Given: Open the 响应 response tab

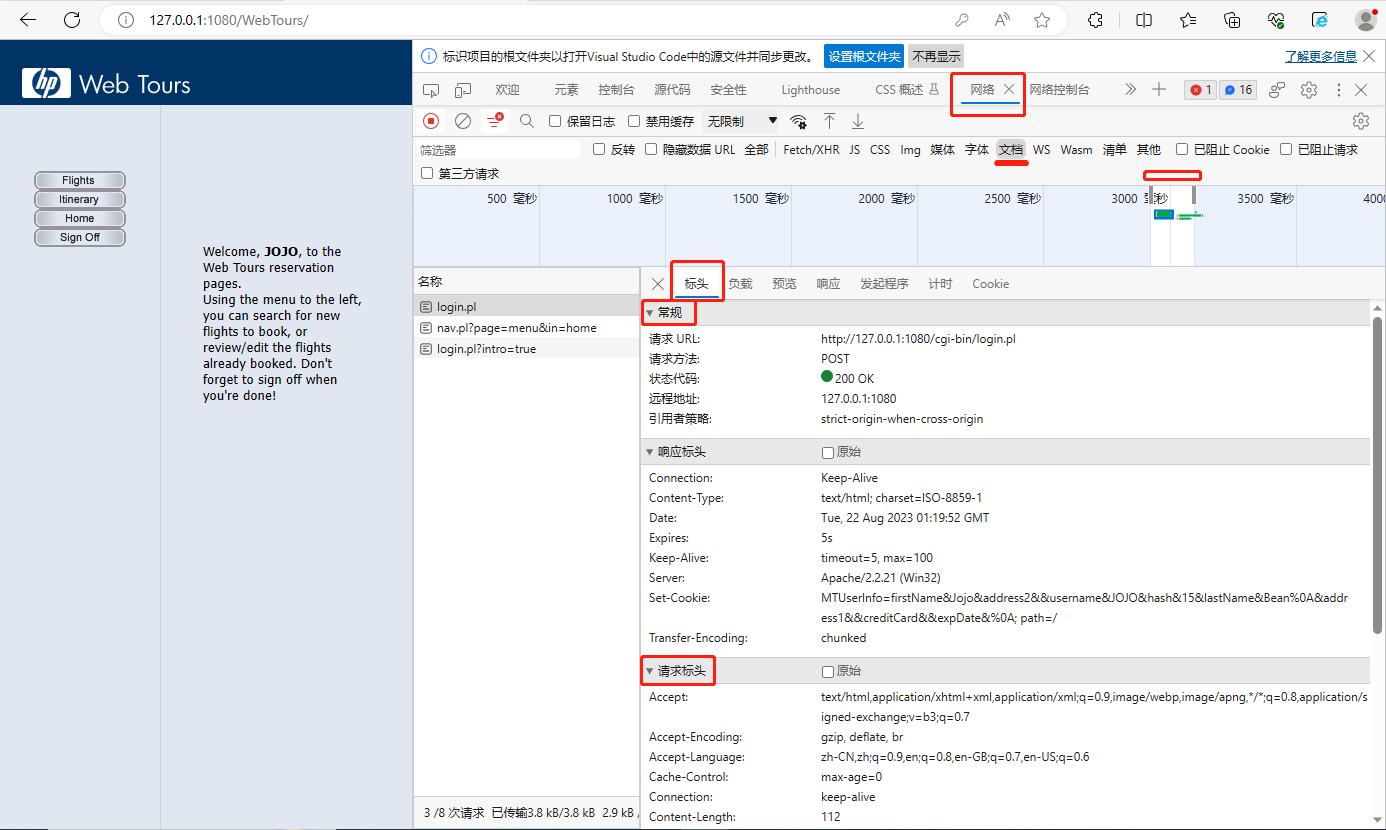Looking at the screenshot, I should coord(828,284).
